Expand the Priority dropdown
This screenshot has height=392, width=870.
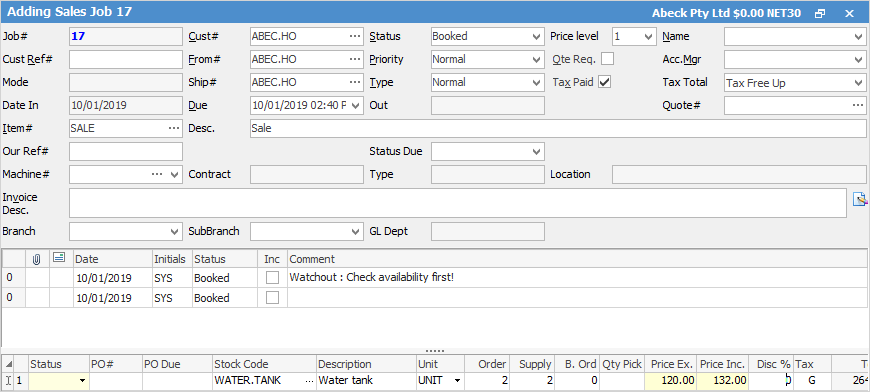point(537,59)
